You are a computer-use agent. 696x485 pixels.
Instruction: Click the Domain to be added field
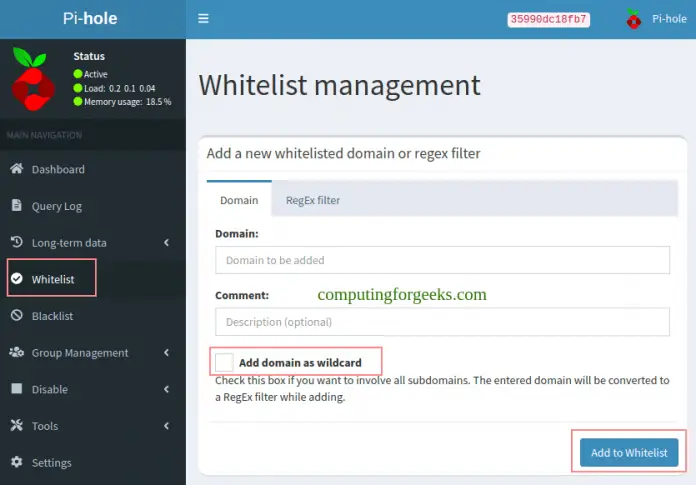[441, 260]
